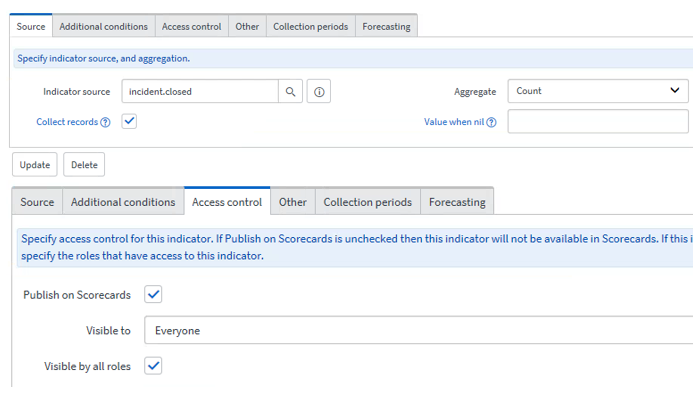Switch to upper Additional conditions tab
693x394 pixels.
(104, 27)
